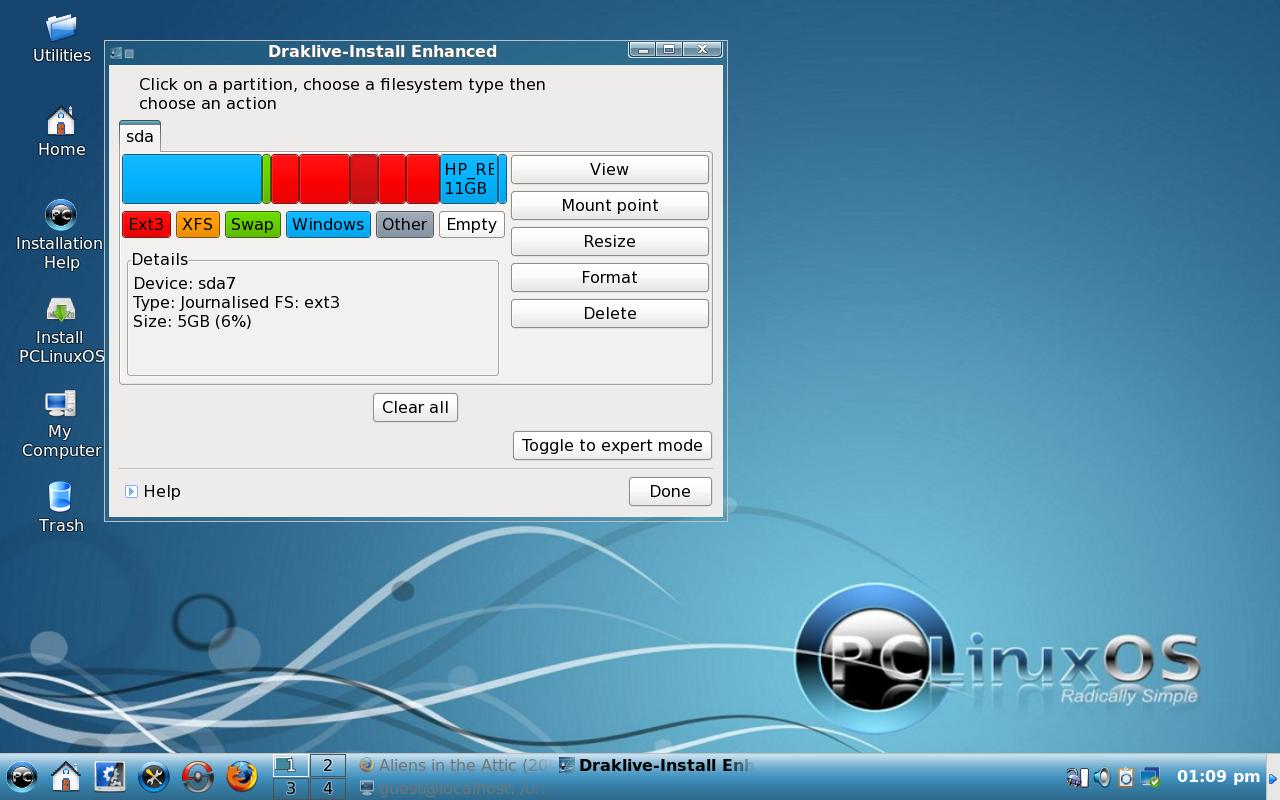Image resolution: width=1280 pixels, height=800 pixels.
Task: Click the 'Size: 5GB (6%)' details line
Action: click(192, 321)
